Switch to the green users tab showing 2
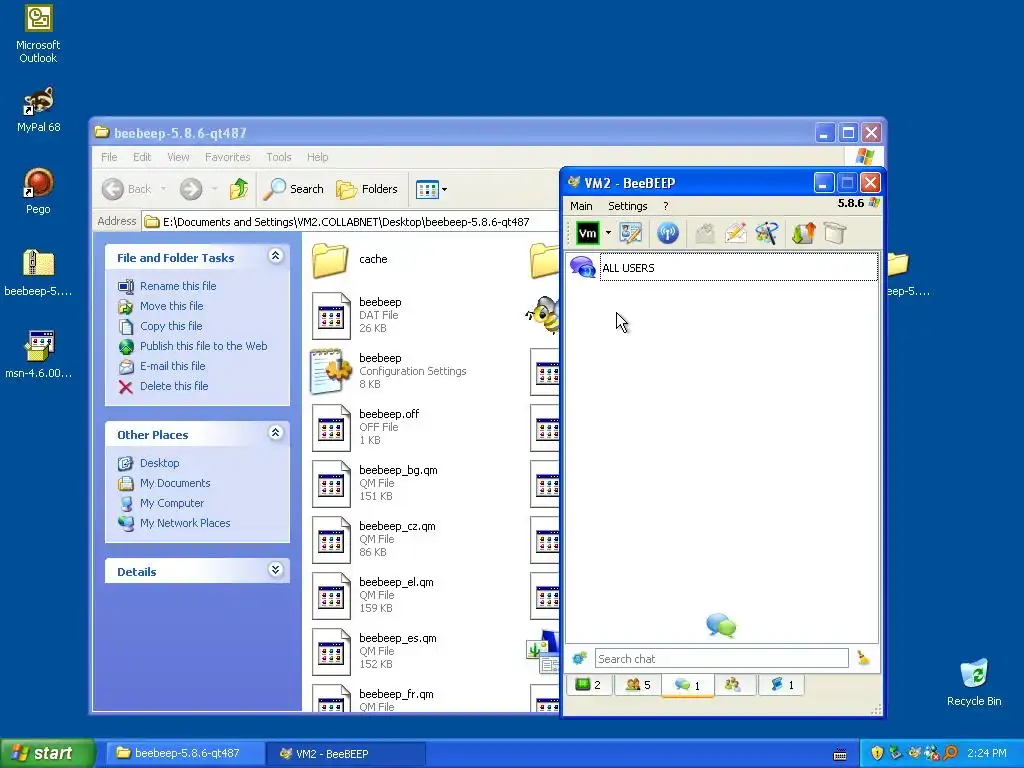 588,685
